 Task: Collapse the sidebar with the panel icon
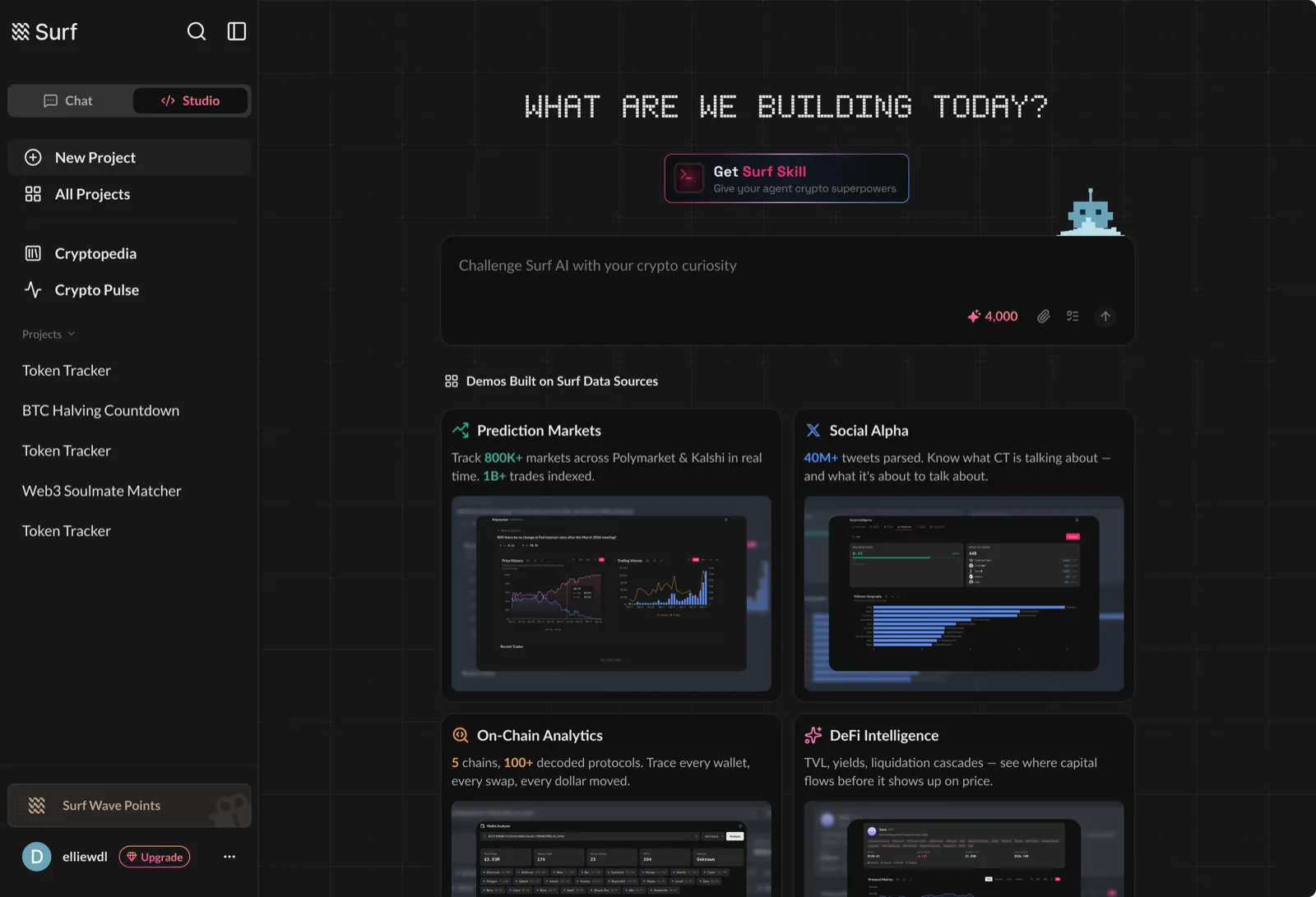[237, 31]
